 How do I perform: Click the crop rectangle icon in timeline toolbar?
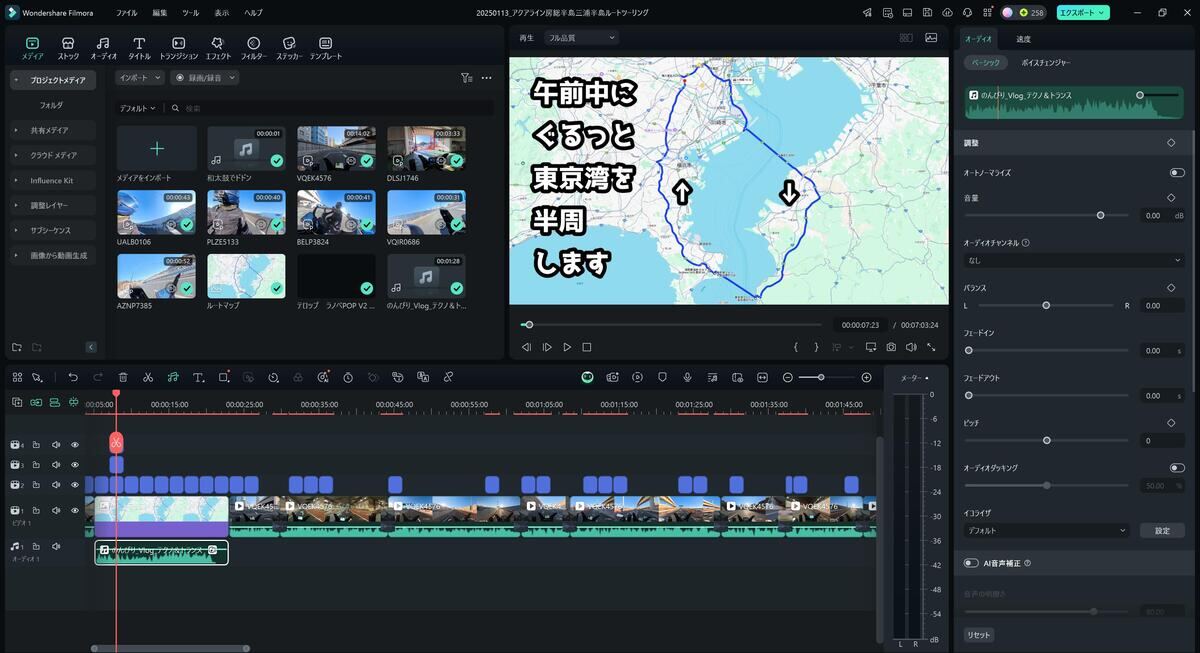pos(224,377)
